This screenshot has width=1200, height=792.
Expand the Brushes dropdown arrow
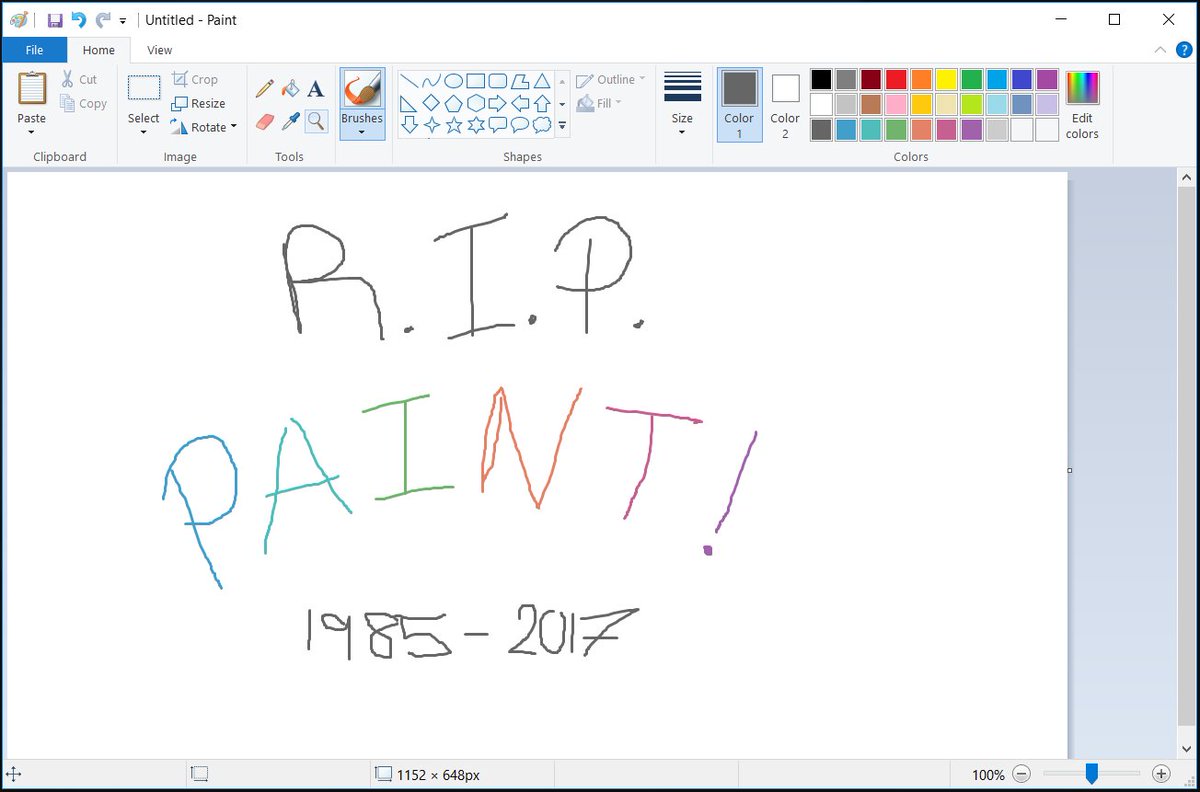(362, 130)
